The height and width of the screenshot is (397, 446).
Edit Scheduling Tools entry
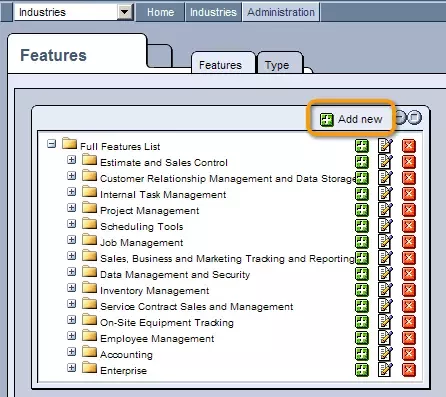tap(385, 226)
